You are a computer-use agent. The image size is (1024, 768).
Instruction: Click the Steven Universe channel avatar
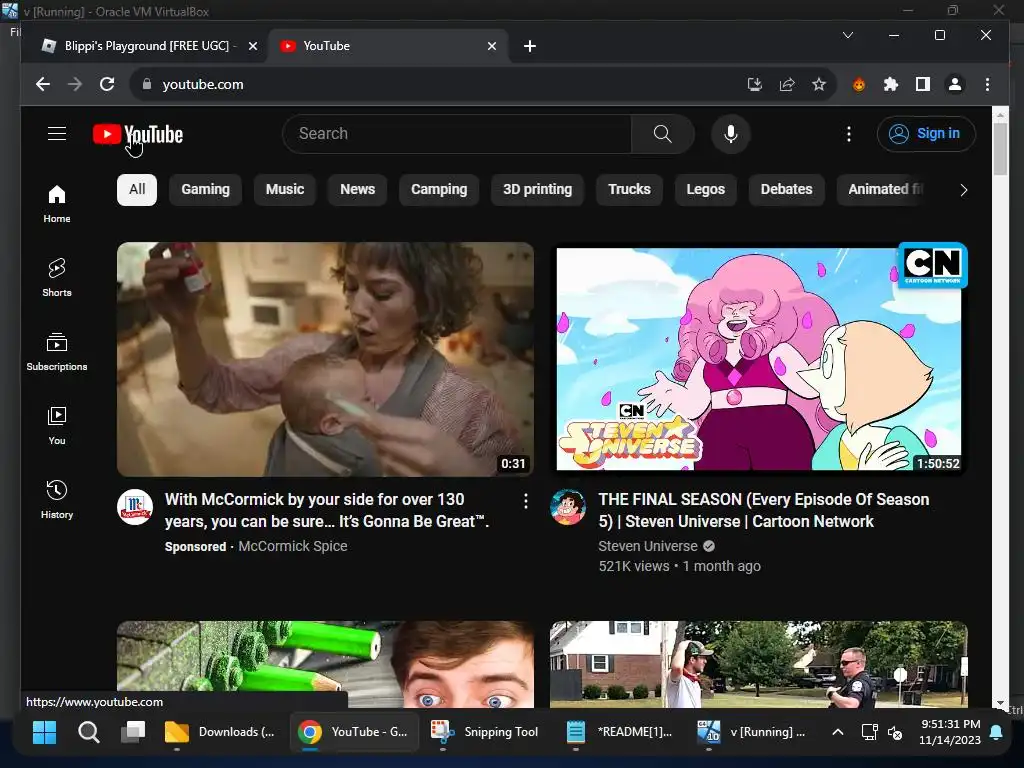click(x=568, y=507)
